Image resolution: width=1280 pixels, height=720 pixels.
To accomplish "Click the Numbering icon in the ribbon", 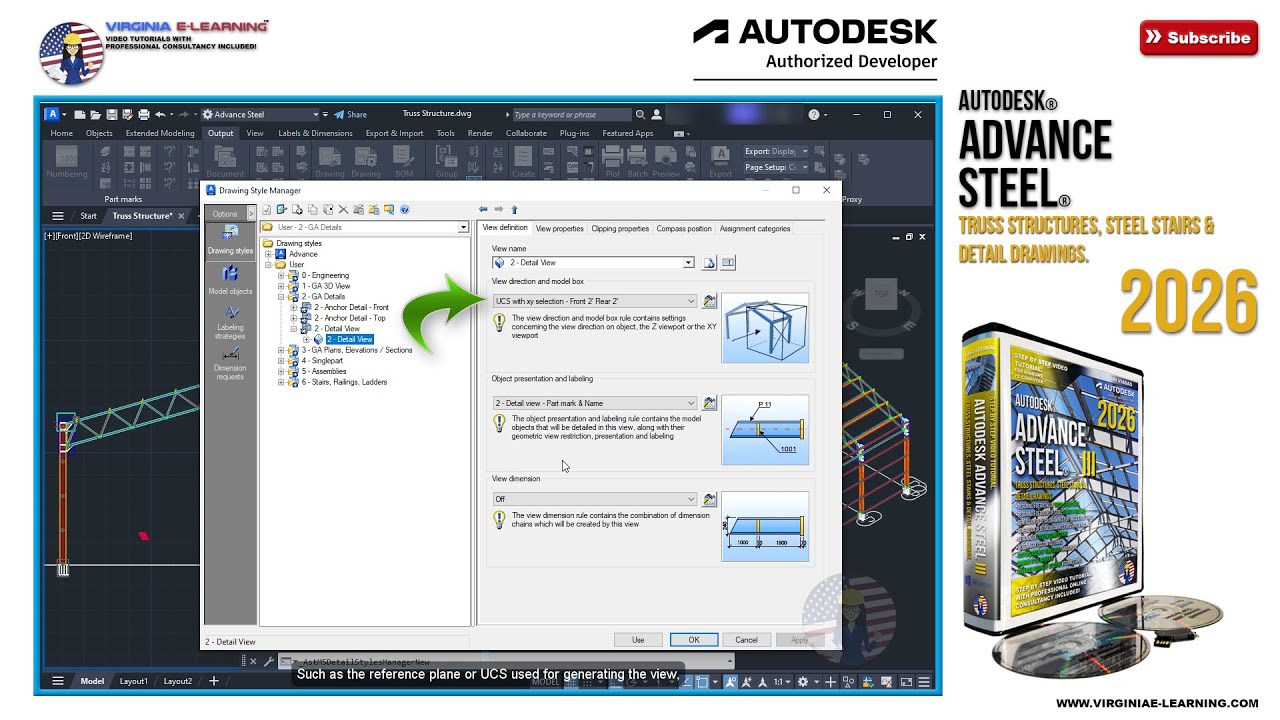I will [x=67, y=160].
